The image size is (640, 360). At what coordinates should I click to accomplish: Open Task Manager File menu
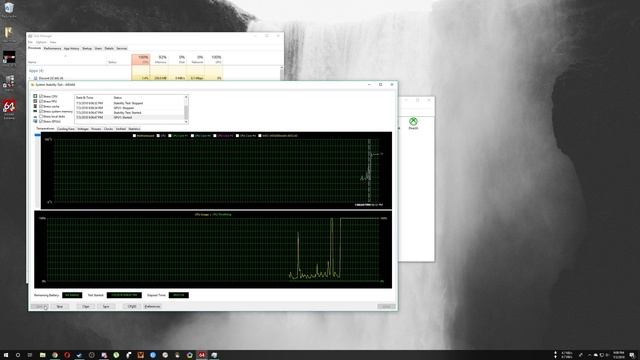[30, 42]
